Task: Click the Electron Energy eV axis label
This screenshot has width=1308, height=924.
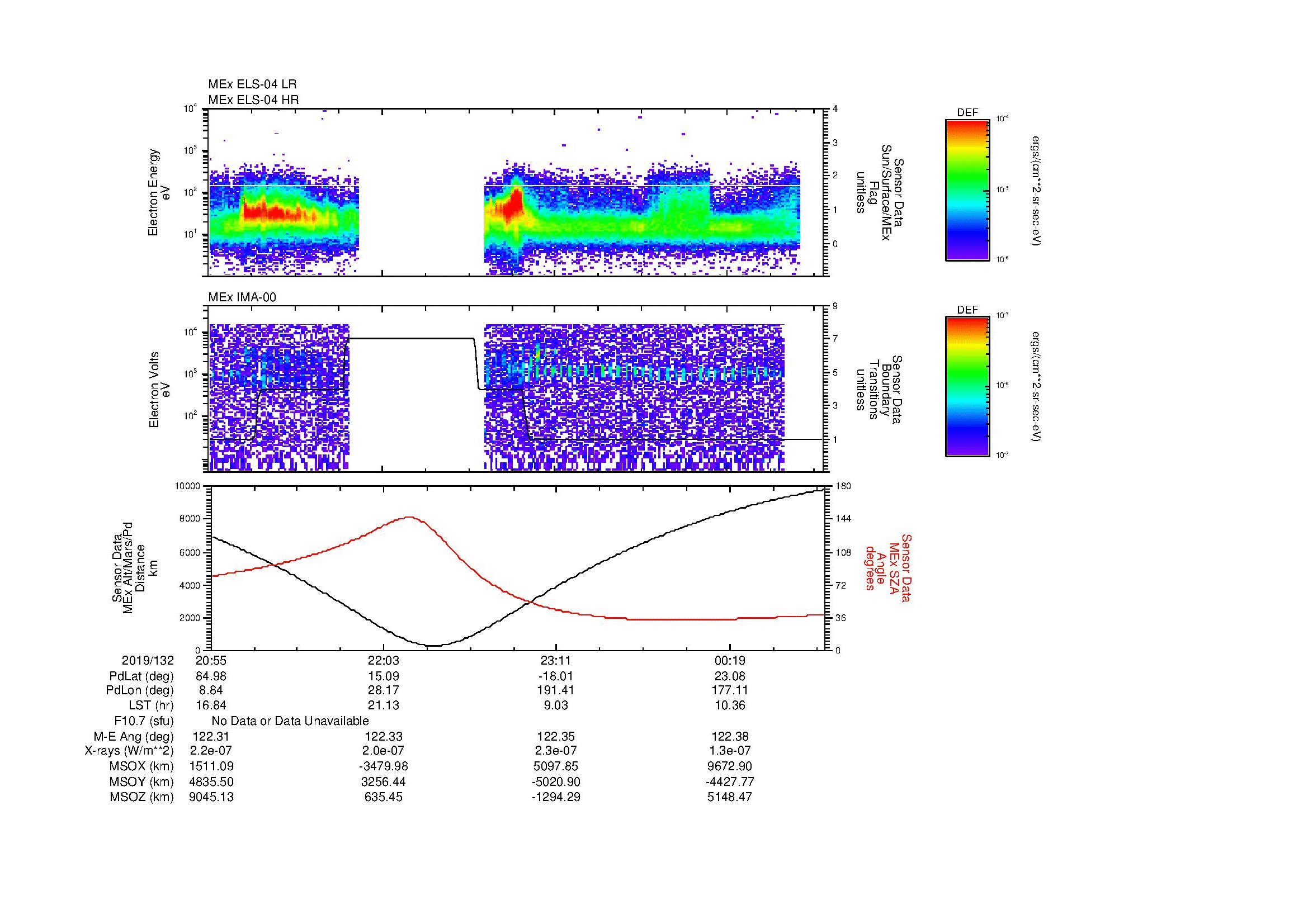Action: pos(159,192)
